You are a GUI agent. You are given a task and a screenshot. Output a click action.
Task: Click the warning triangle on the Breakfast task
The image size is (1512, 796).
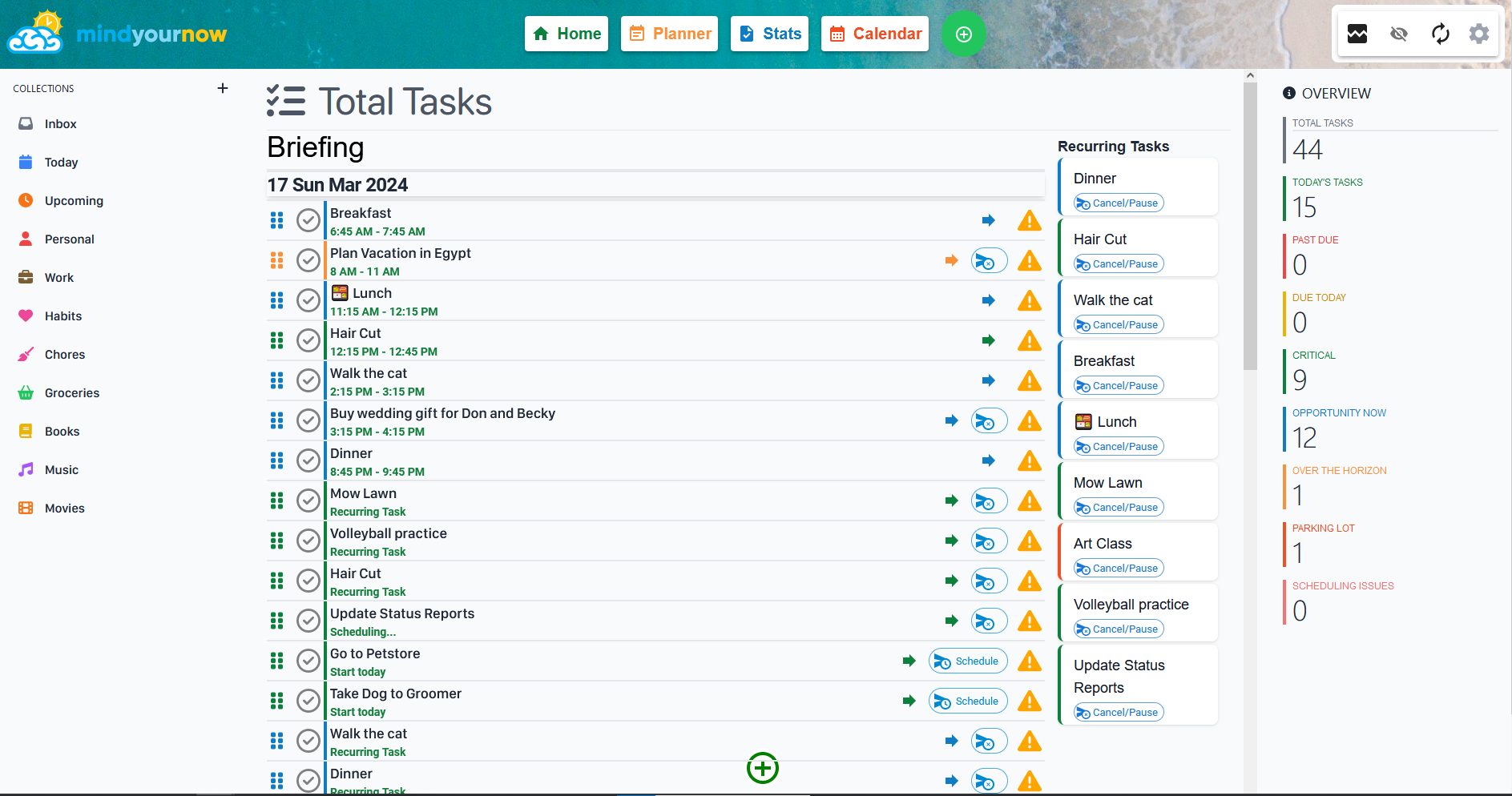click(1029, 220)
